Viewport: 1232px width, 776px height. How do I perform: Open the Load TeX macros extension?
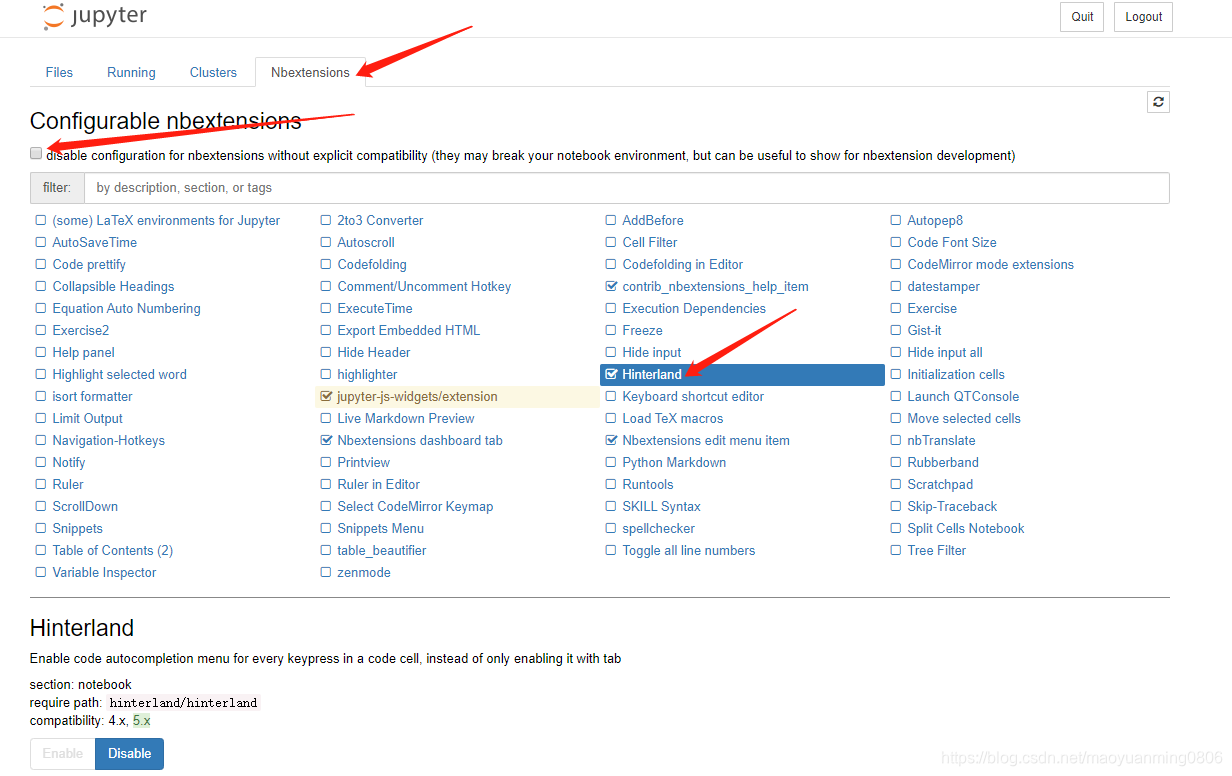(x=673, y=419)
